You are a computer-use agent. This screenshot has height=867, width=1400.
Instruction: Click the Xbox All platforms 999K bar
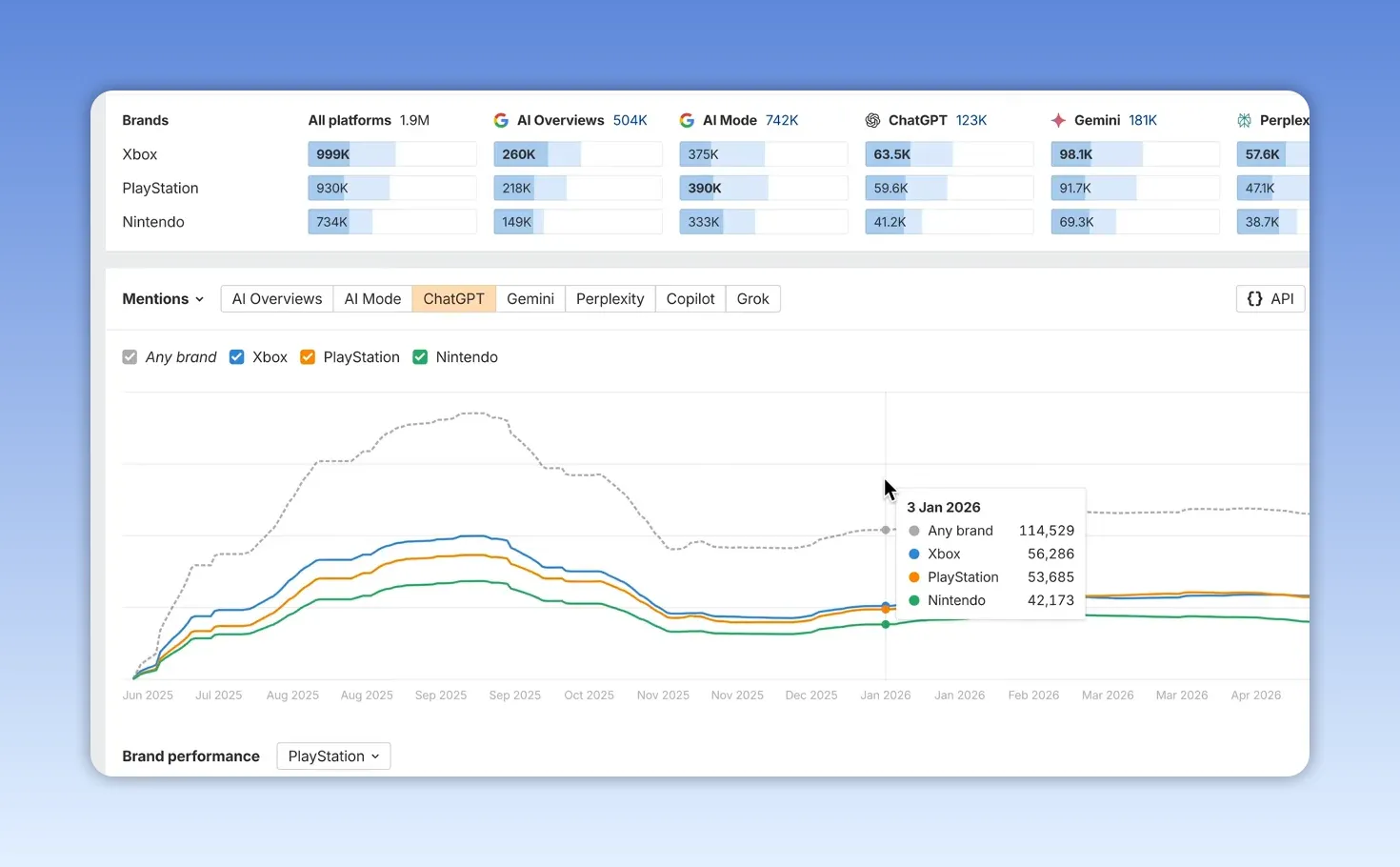coord(392,154)
